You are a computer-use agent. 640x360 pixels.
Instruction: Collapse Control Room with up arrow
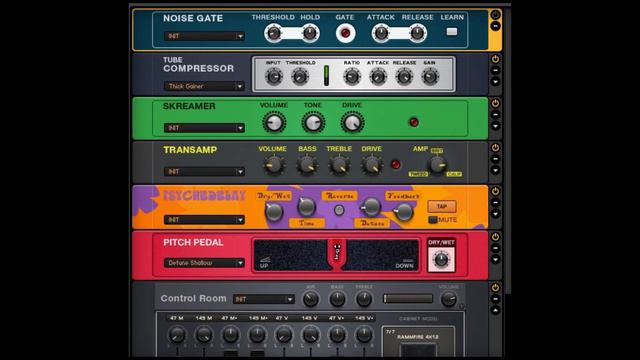pos(495,310)
